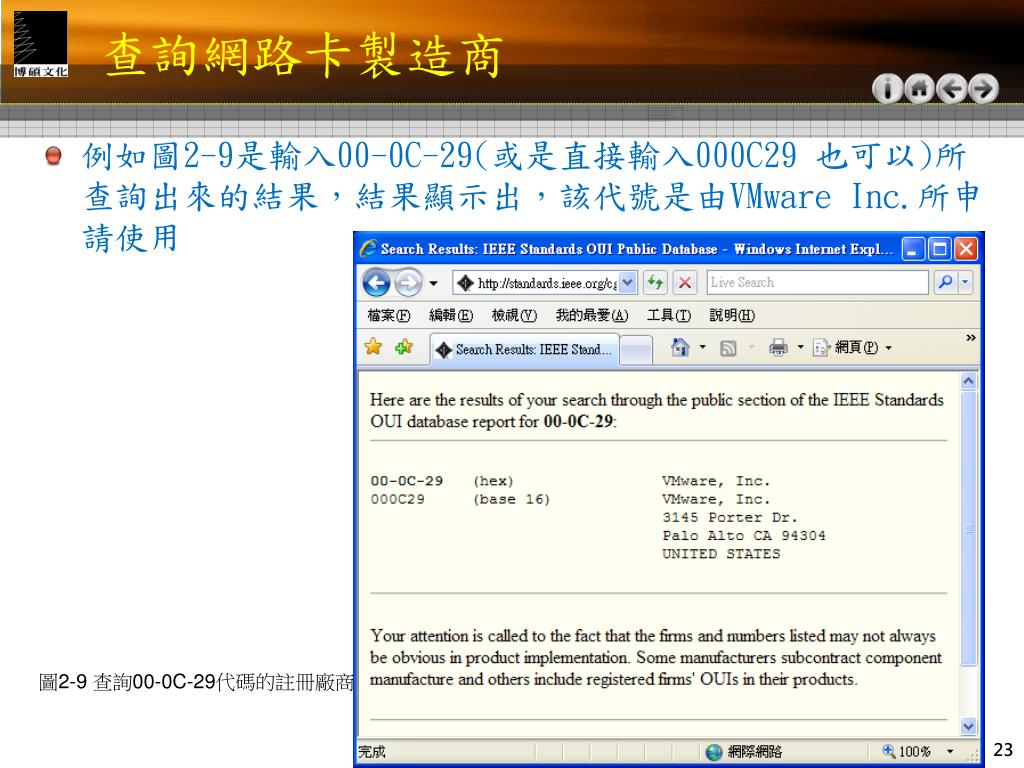Viewport: 1024px width, 768px height.
Task: Click the Print icon
Action: (778, 347)
